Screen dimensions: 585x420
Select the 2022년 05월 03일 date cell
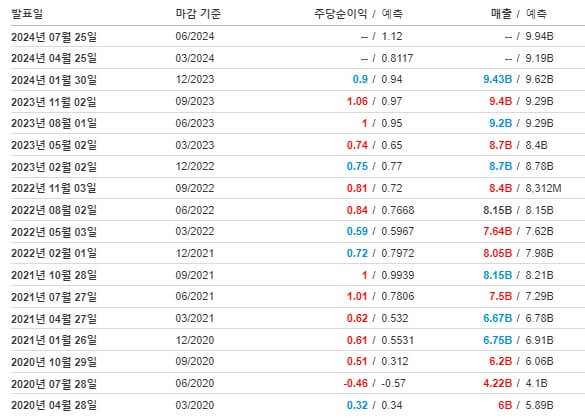point(54,232)
